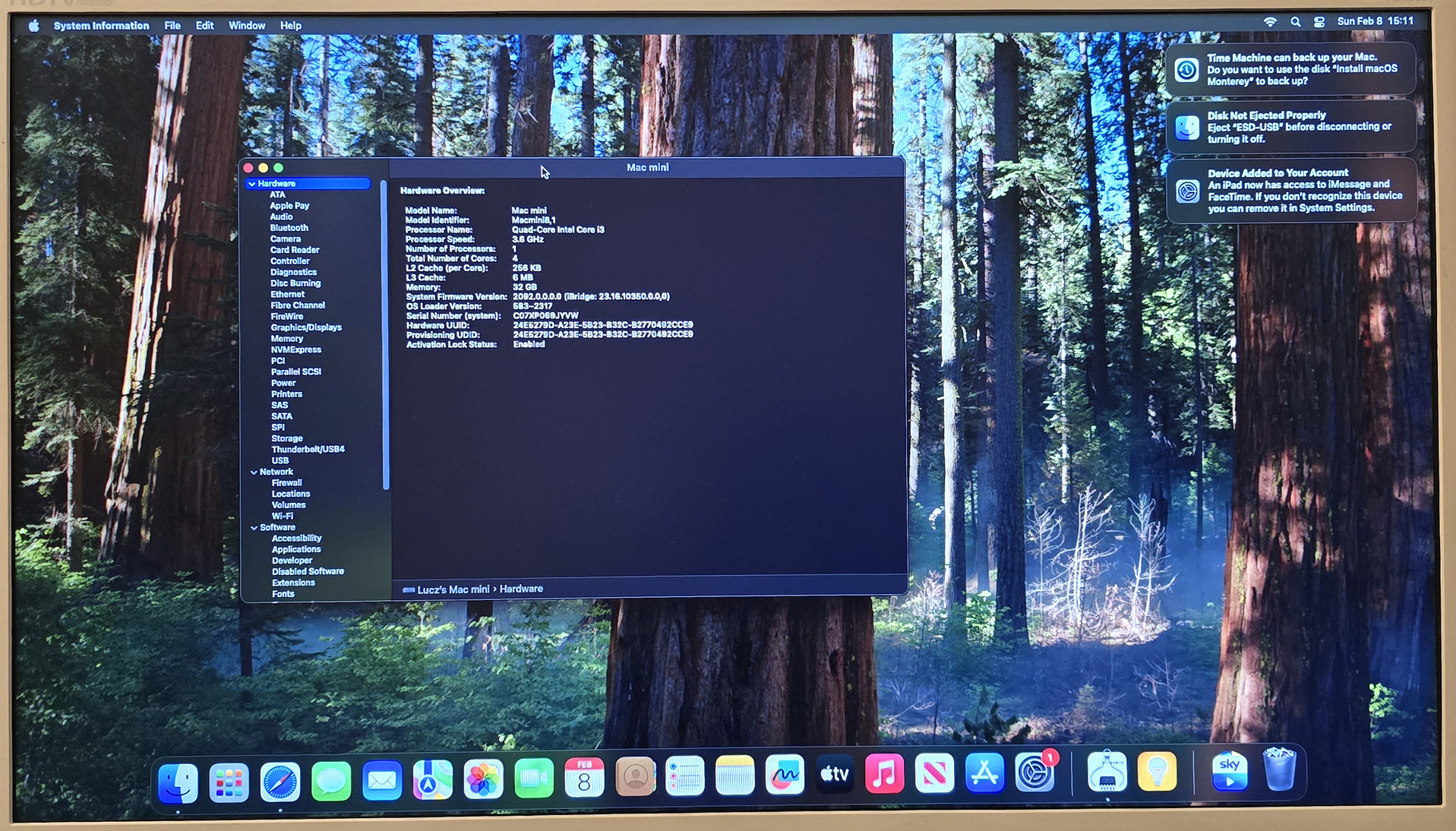Select Apple Pay in the sidebar
This screenshot has height=831, width=1456.
pos(289,206)
